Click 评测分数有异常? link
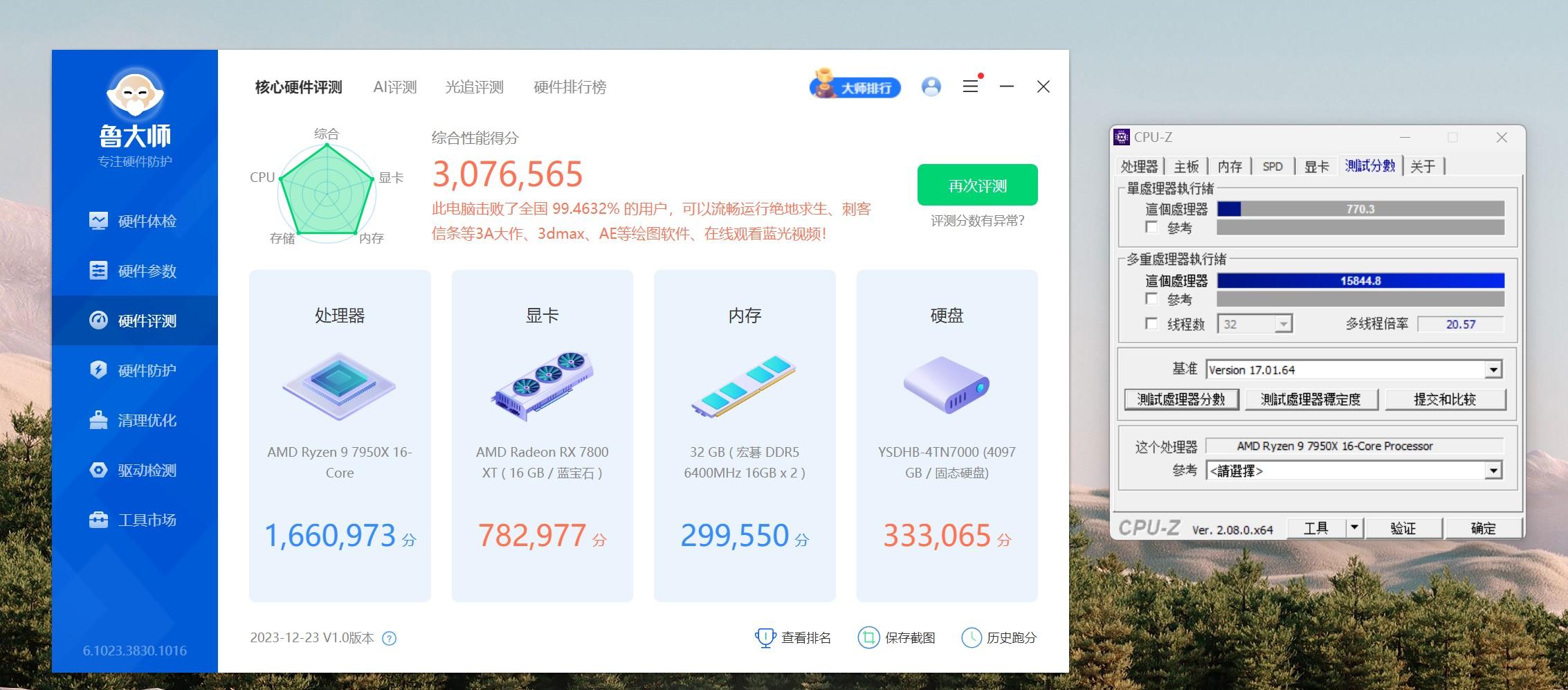Viewport: 1568px width, 690px height. click(x=977, y=221)
